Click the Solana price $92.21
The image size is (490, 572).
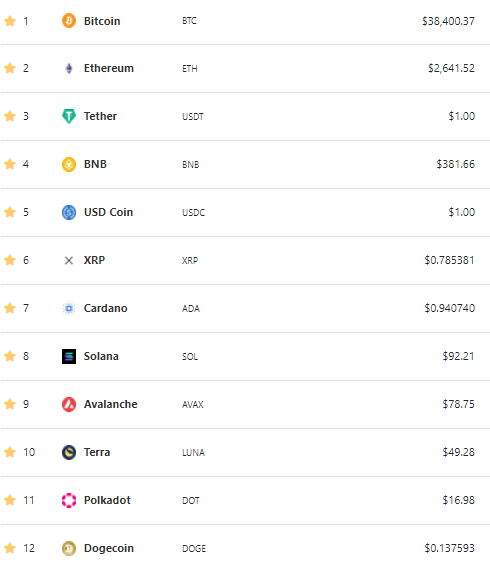pyautogui.click(x=458, y=356)
